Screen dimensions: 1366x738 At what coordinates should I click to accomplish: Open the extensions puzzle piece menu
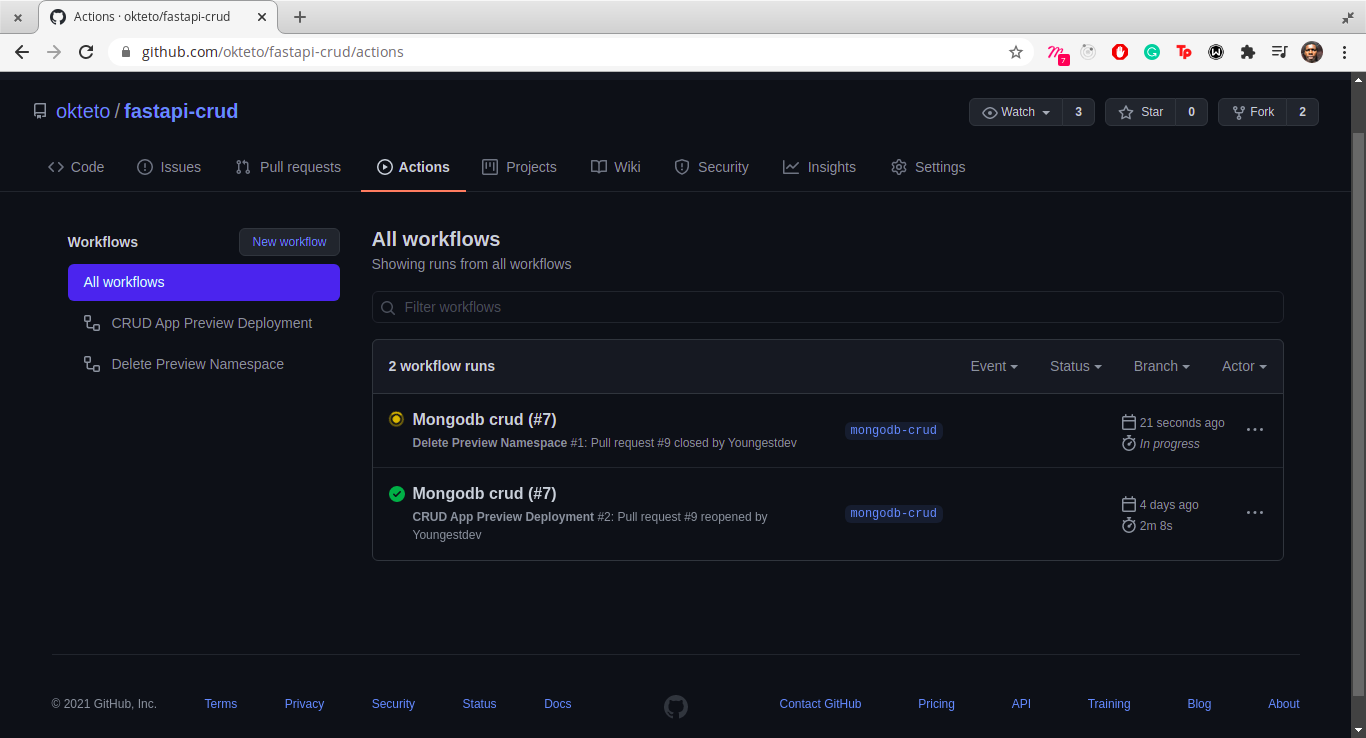tap(1248, 52)
